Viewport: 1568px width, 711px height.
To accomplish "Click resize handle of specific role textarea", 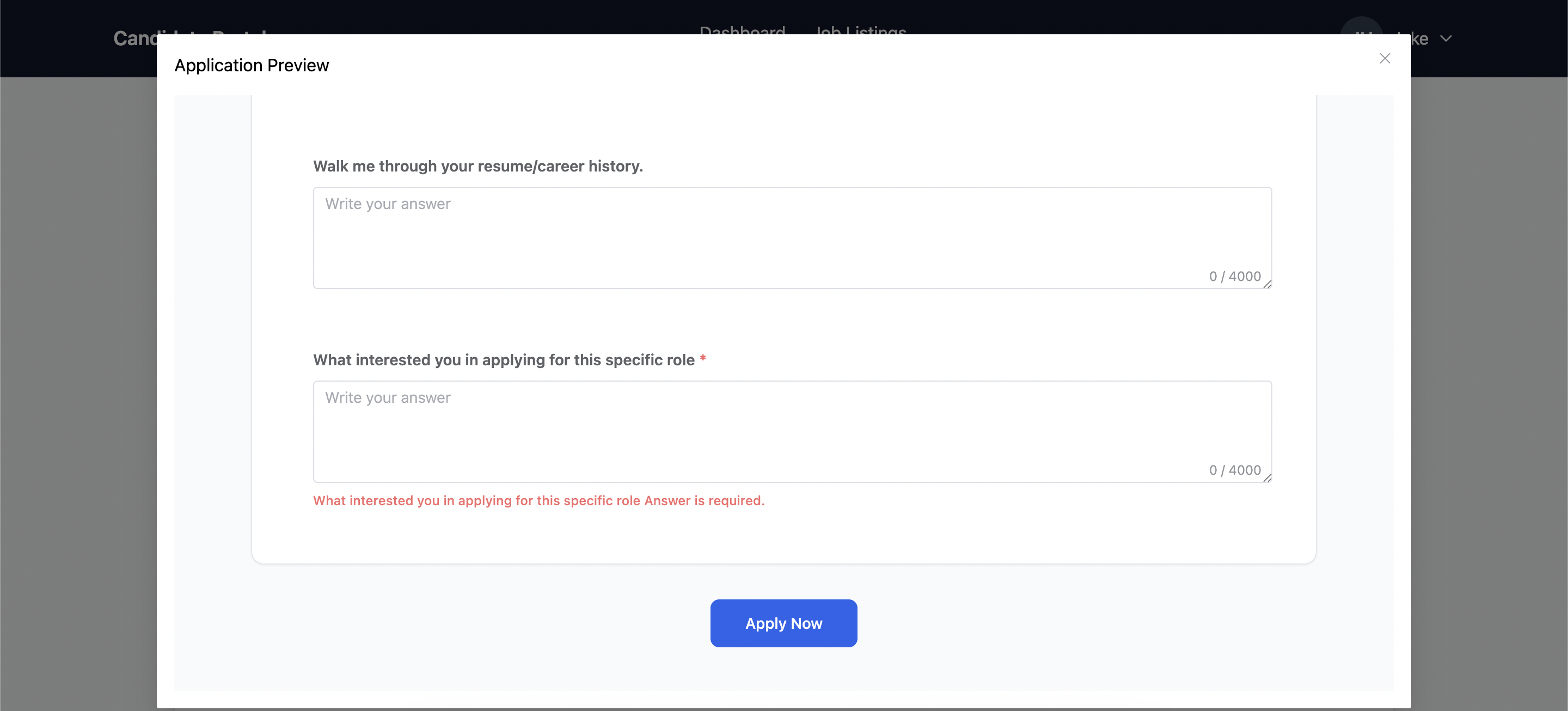I will [x=1267, y=478].
